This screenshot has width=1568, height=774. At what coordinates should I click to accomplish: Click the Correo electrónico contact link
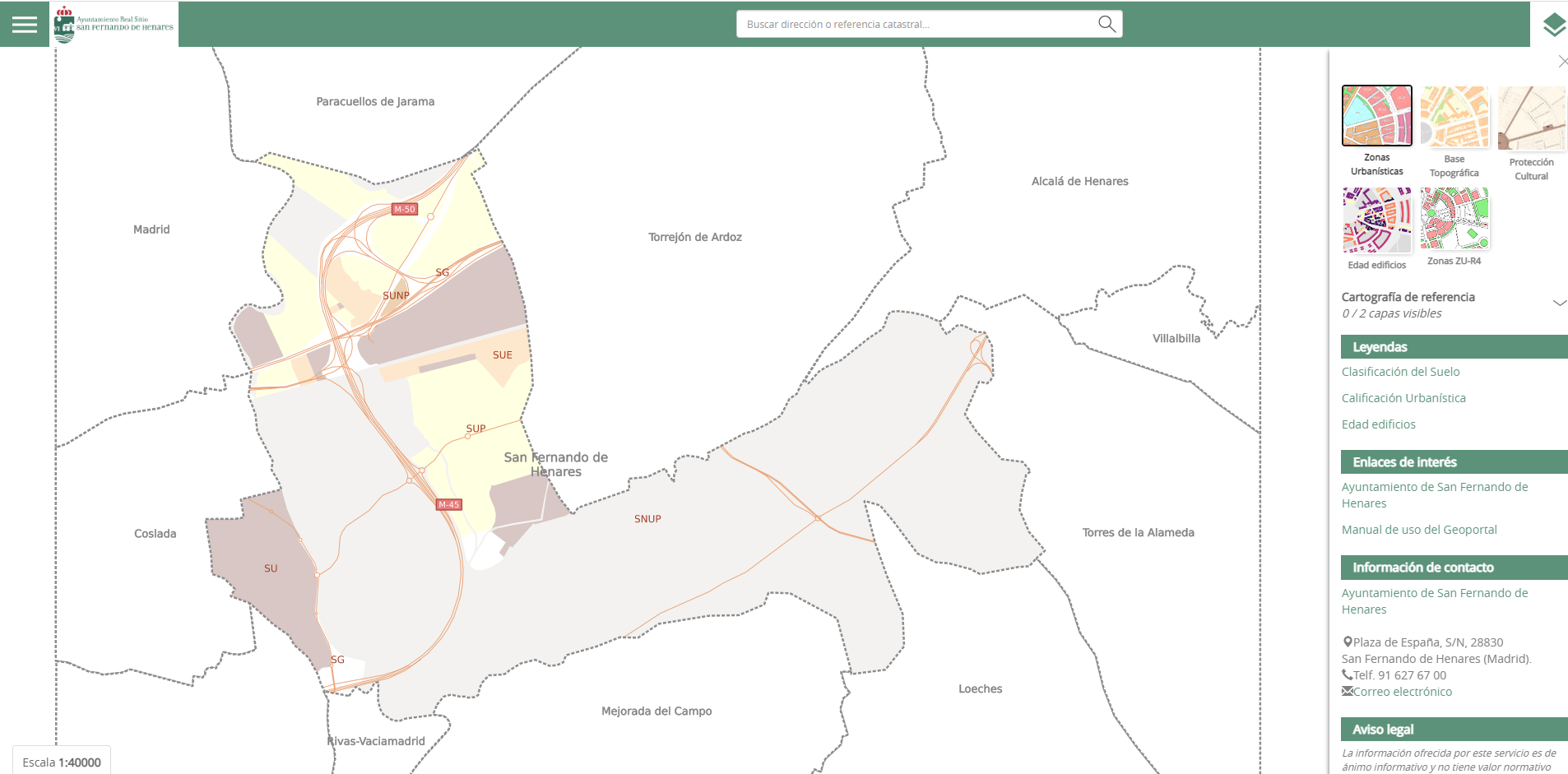coord(1402,692)
